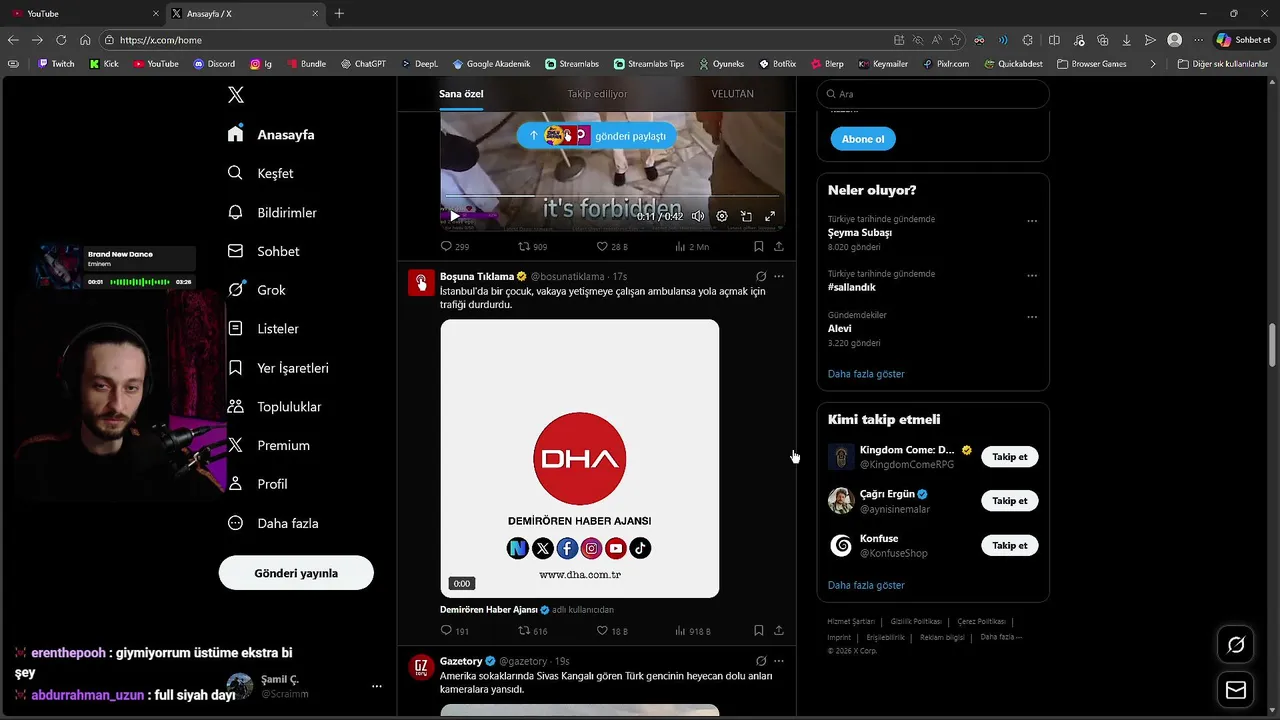The width and height of the screenshot is (1280, 720).
Task: Open Anasayfa home in sidebar
Action: 271,134
